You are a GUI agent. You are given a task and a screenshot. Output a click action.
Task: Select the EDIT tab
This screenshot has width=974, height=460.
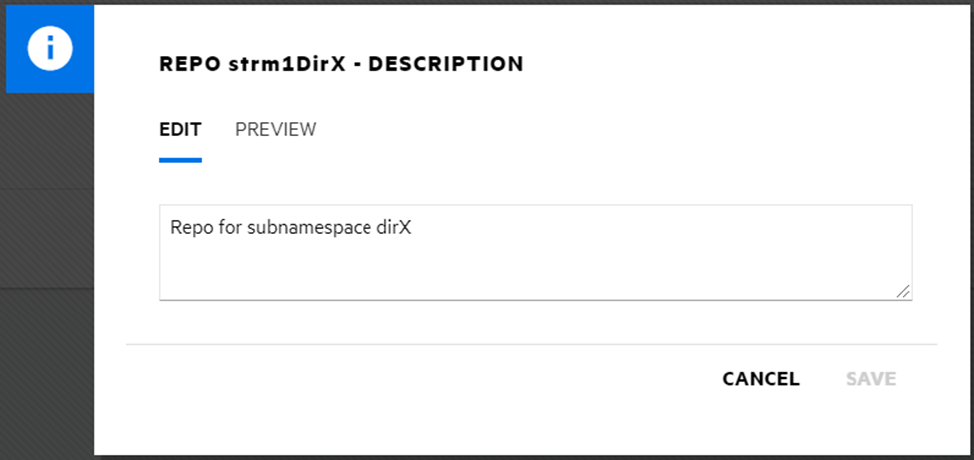point(180,129)
